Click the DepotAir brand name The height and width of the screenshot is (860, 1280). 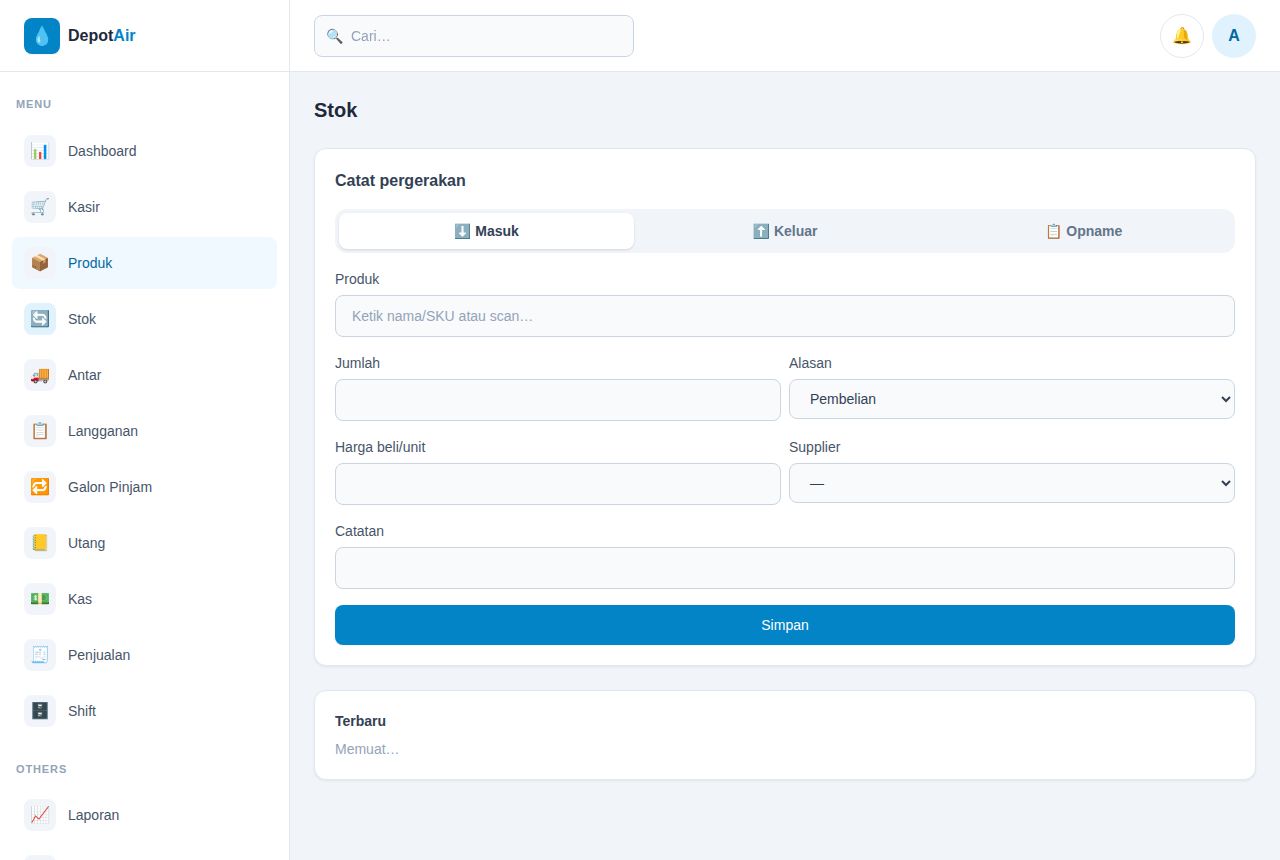click(102, 36)
